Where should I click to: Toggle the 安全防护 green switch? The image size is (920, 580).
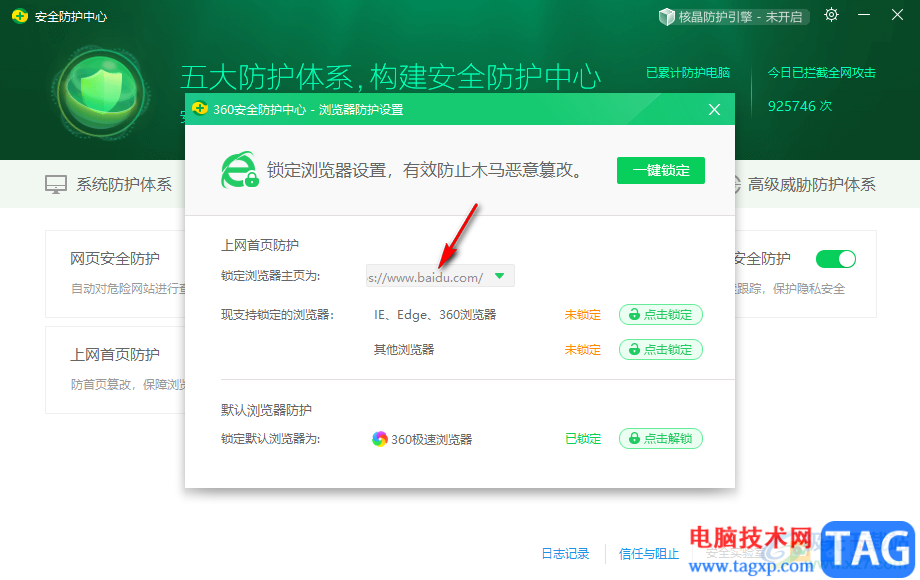836,259
